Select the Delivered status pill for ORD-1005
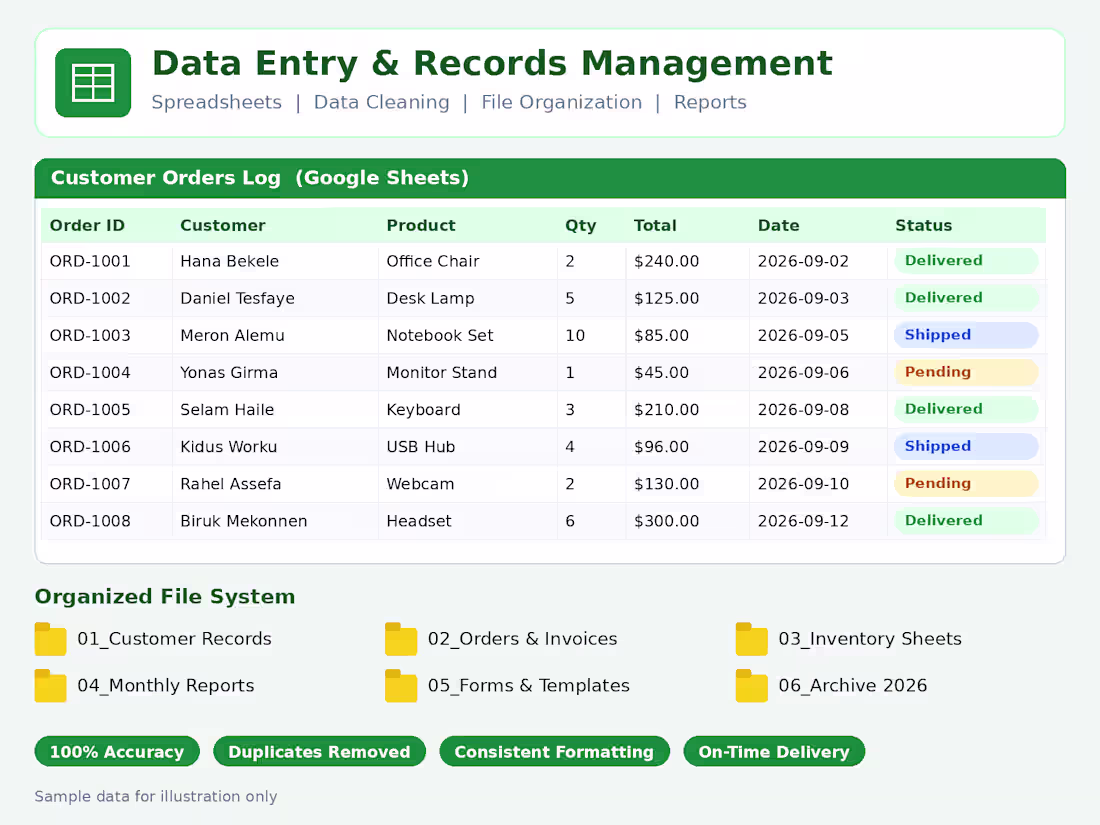This screenshot has height=825, width=1100. 966,410
